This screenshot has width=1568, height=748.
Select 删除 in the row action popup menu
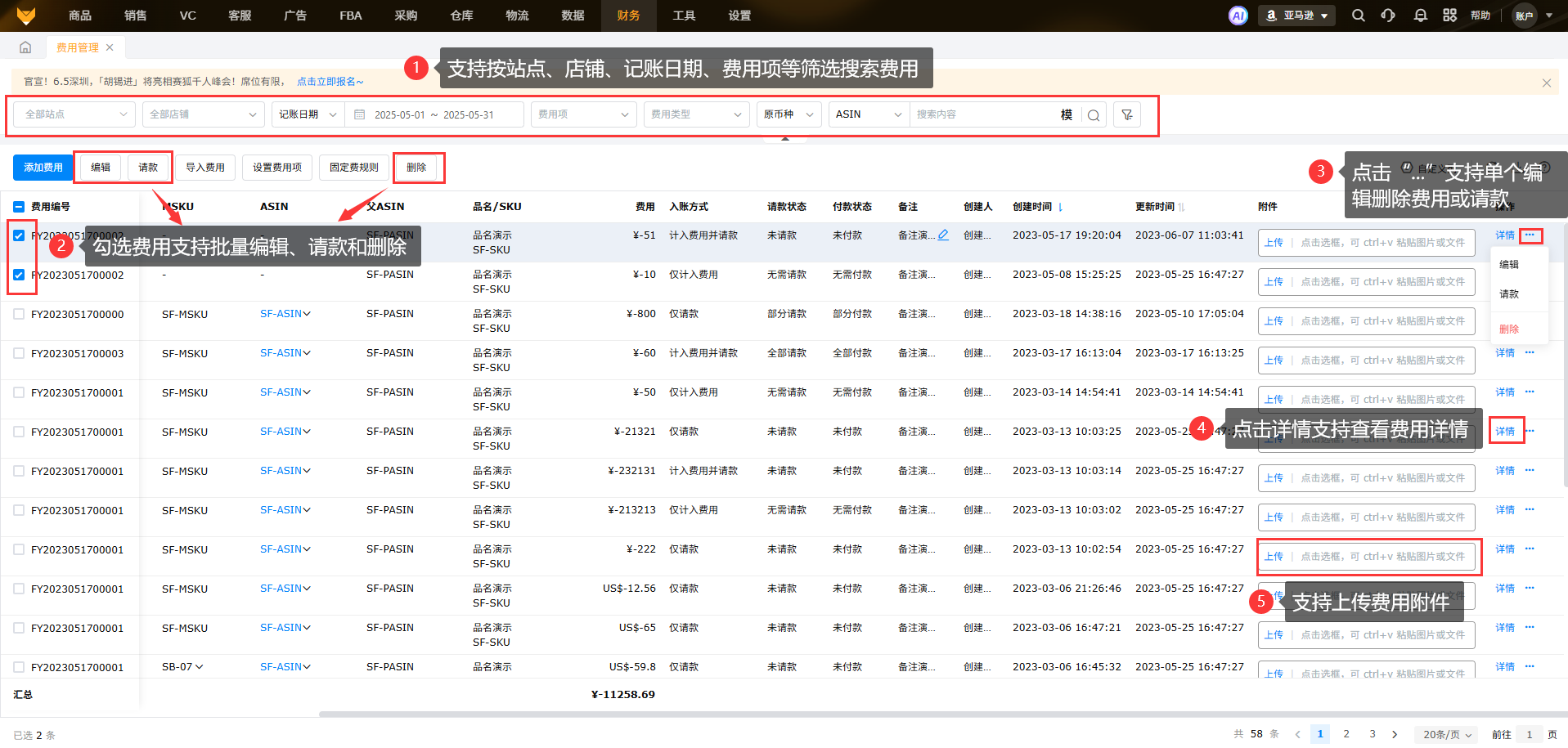(x=1509, y=329)
